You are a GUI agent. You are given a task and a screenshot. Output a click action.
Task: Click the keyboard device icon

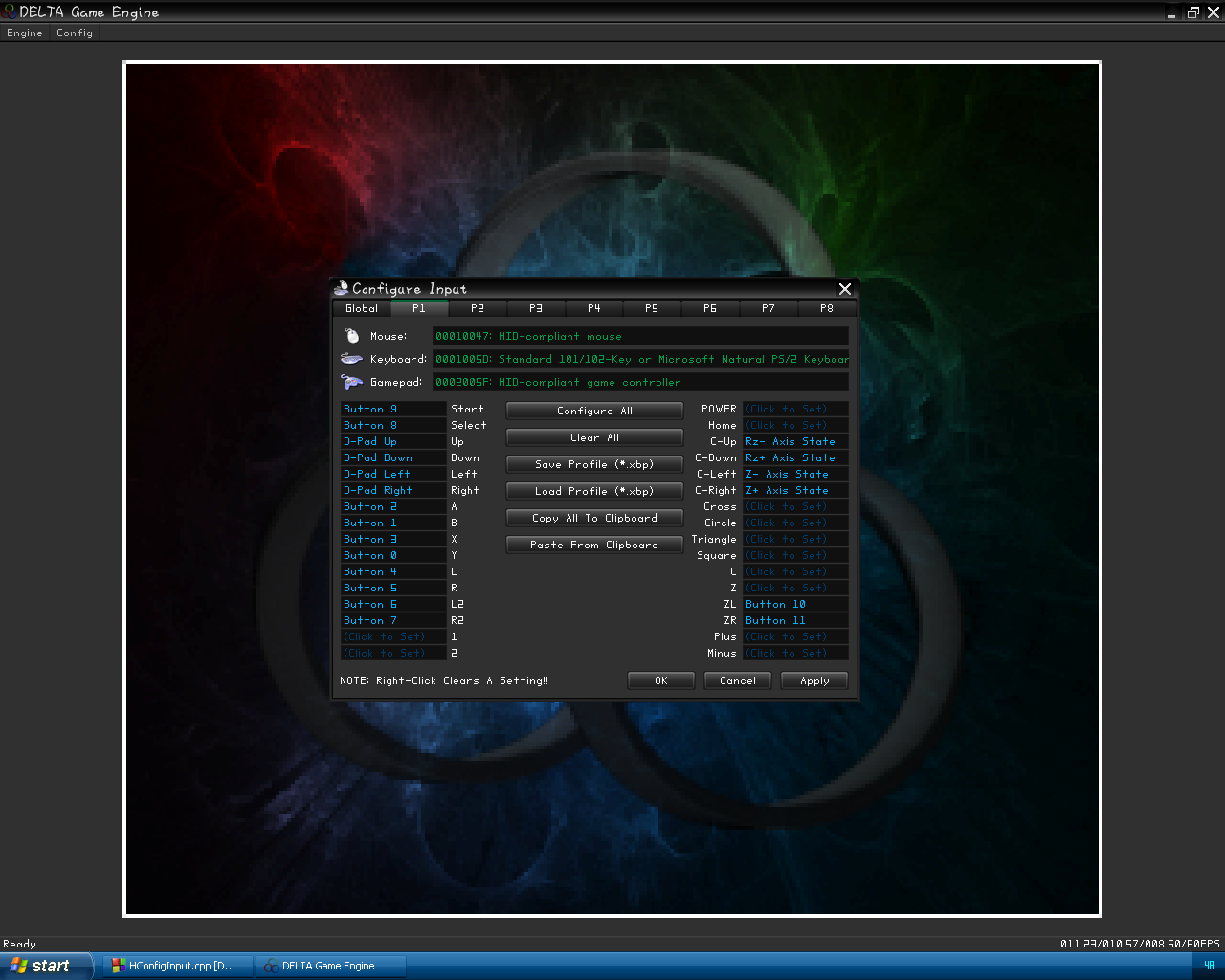tap(351, 359)
